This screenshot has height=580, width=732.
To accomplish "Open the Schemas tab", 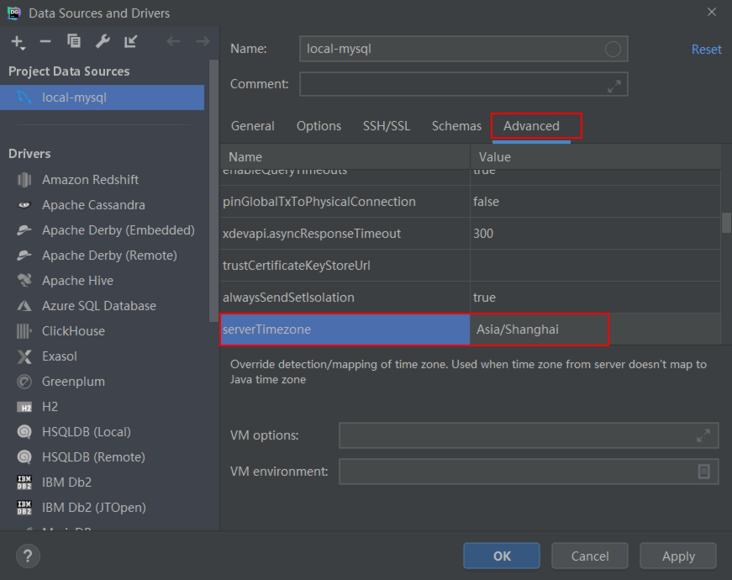I will (x=456, y=126).
